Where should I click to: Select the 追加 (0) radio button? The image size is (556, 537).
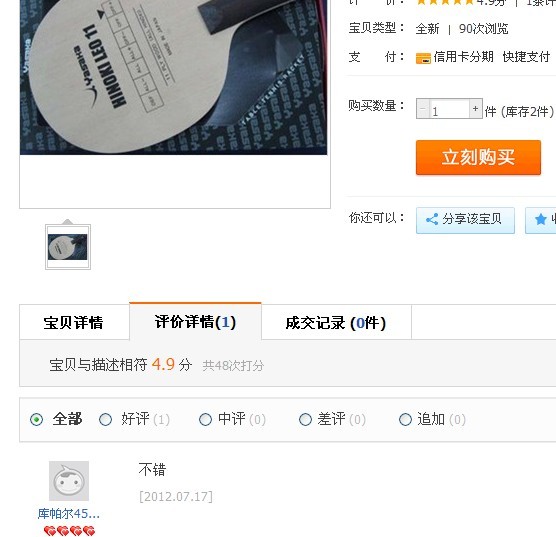click(405, 420)
